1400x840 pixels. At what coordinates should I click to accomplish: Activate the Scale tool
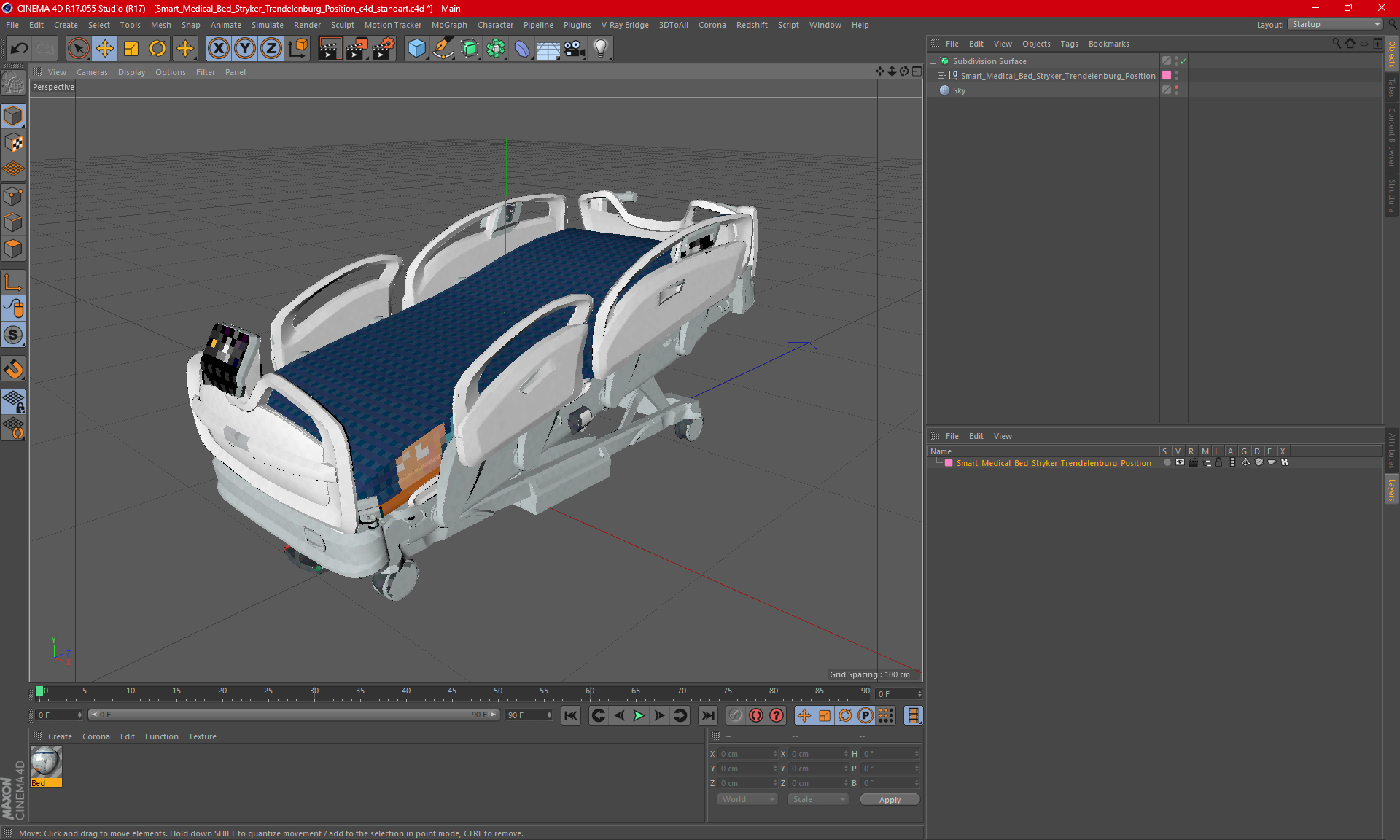tap(131, 49)
